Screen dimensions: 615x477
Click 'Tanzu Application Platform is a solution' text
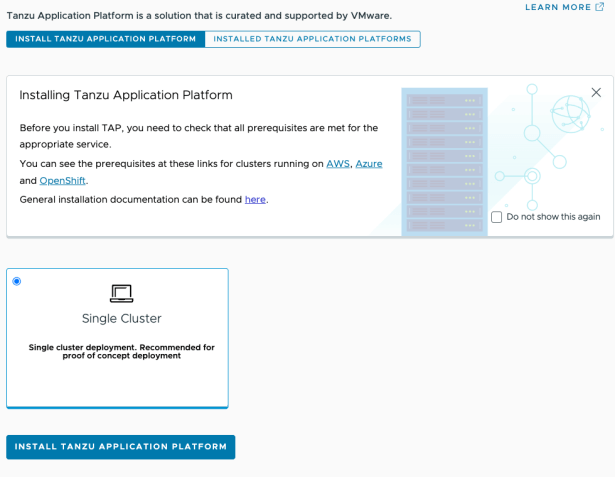(x=199, y=16)
